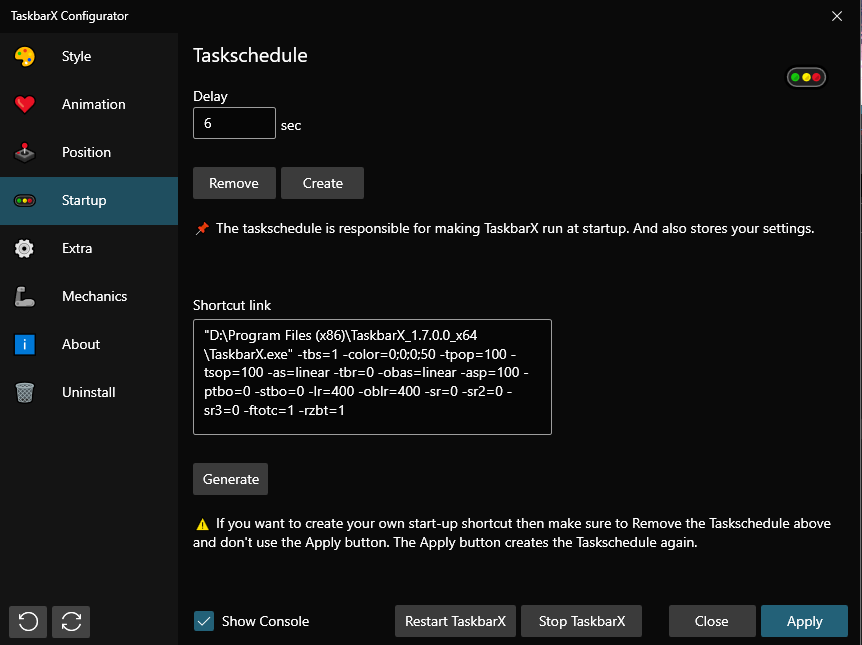
Task: Click the Shortcut link label
Action: [x=232, y=305]
